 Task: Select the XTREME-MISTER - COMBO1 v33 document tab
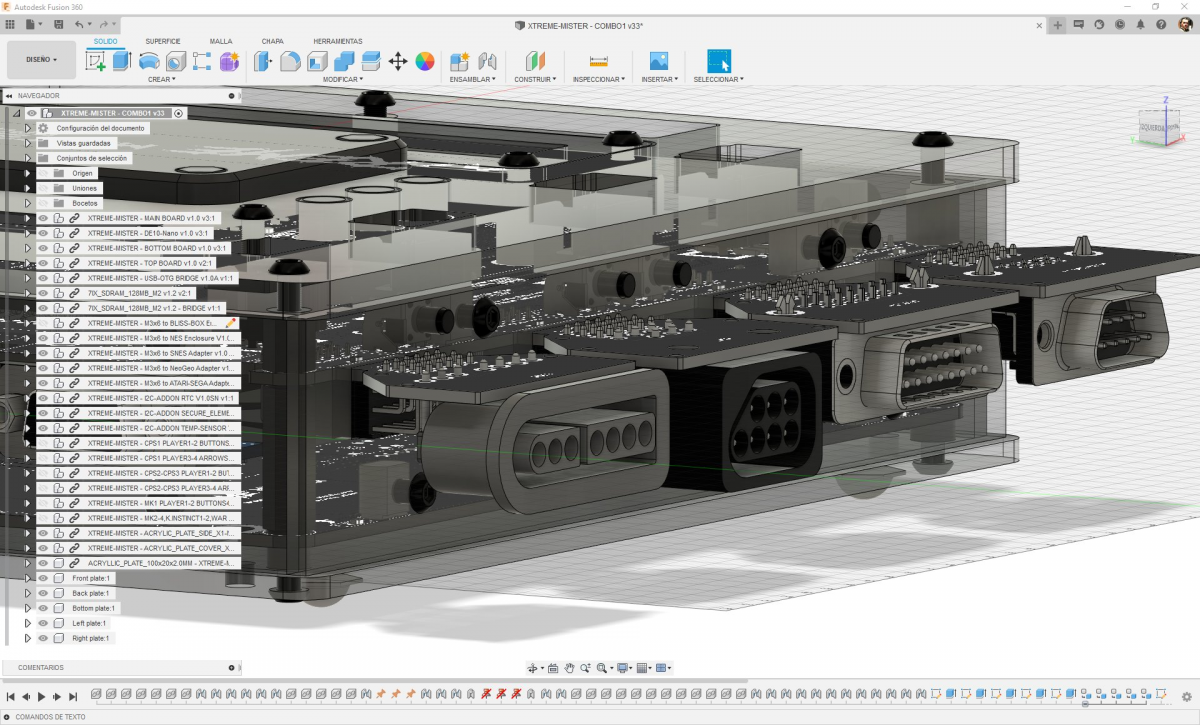click(579, 24)
